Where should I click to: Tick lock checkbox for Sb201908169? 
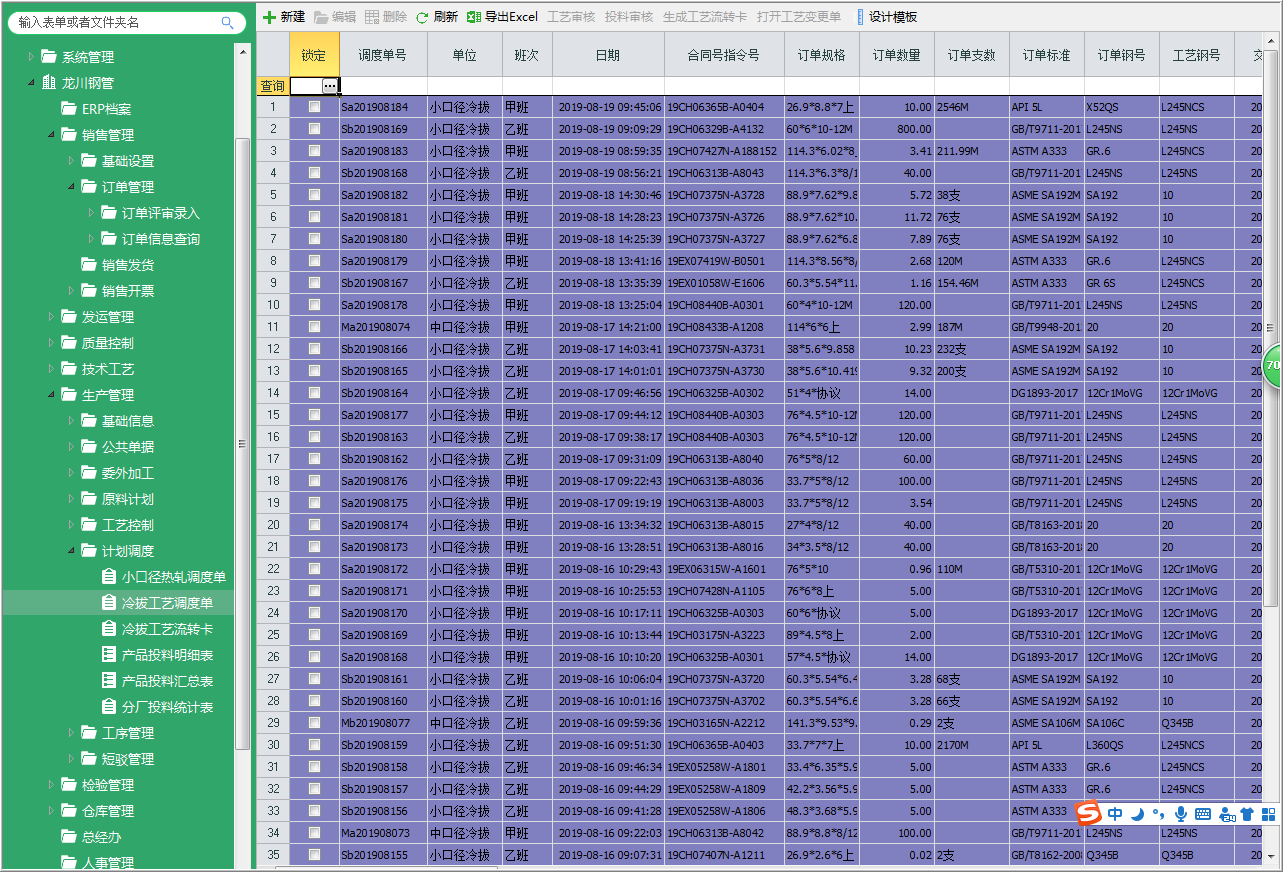(x=314, y=128)
